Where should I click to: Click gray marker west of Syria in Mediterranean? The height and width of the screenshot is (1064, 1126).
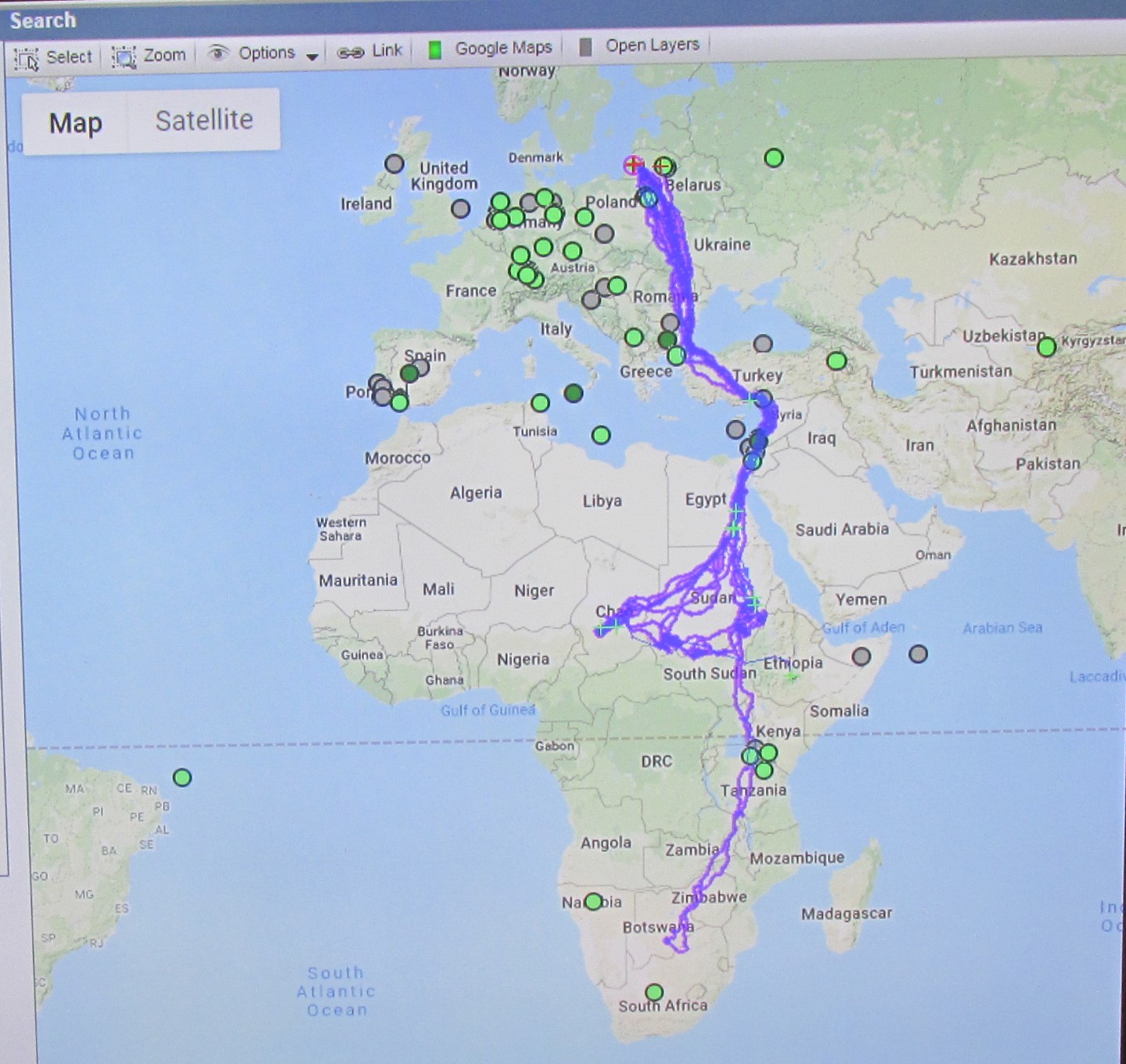click(736, 429)
